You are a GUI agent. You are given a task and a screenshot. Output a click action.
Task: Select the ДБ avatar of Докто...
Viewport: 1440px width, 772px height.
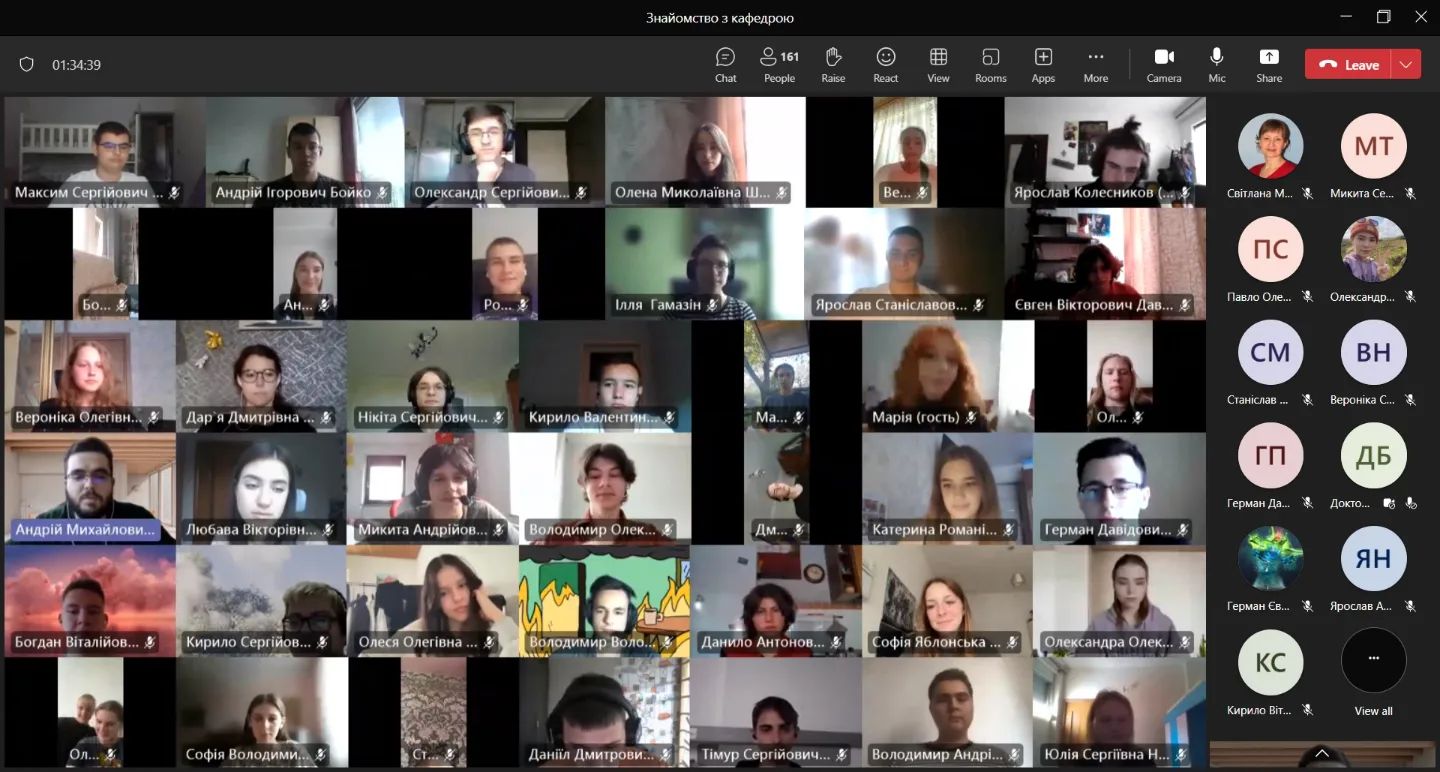coord(1373,455)
